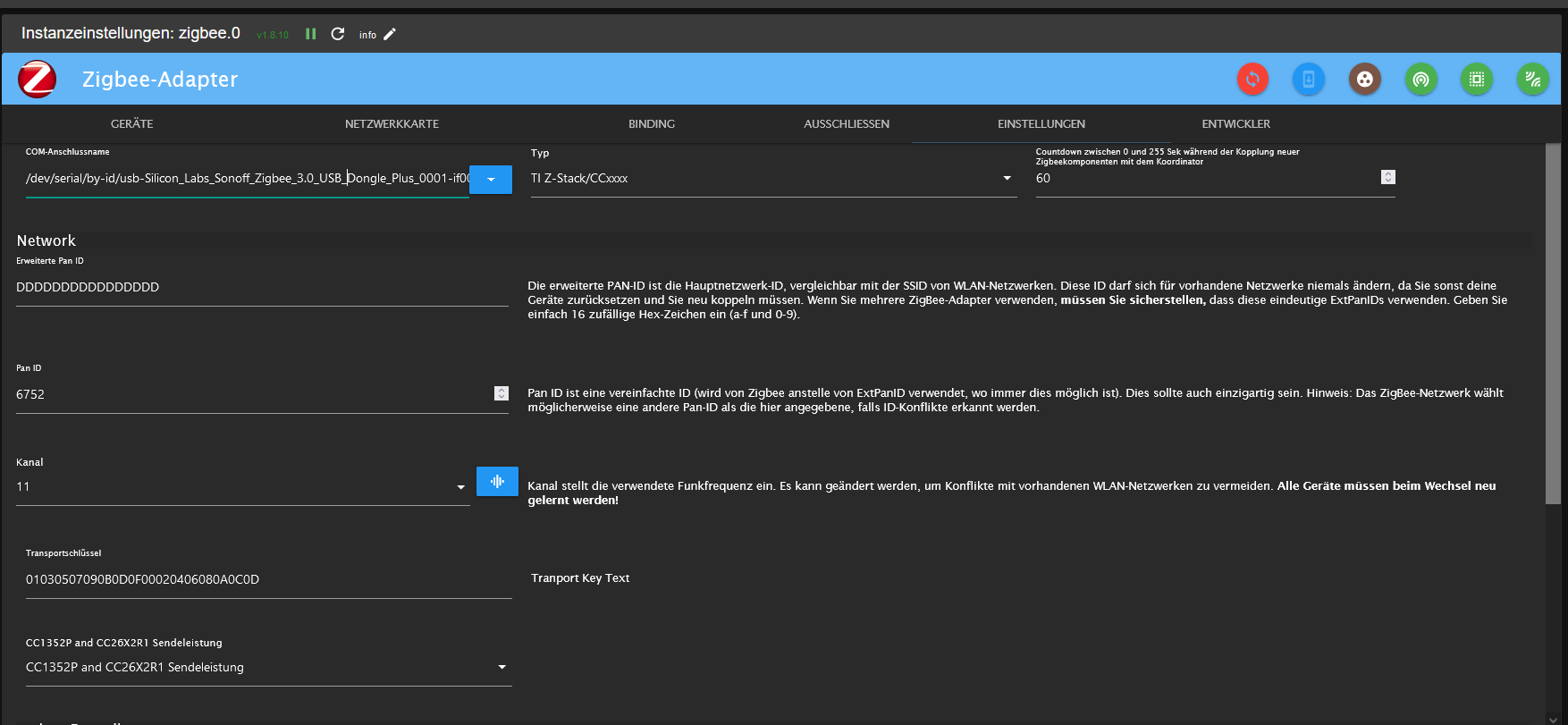
Task: Restart the zigbee.0 instance
Action: pos(338,34)
